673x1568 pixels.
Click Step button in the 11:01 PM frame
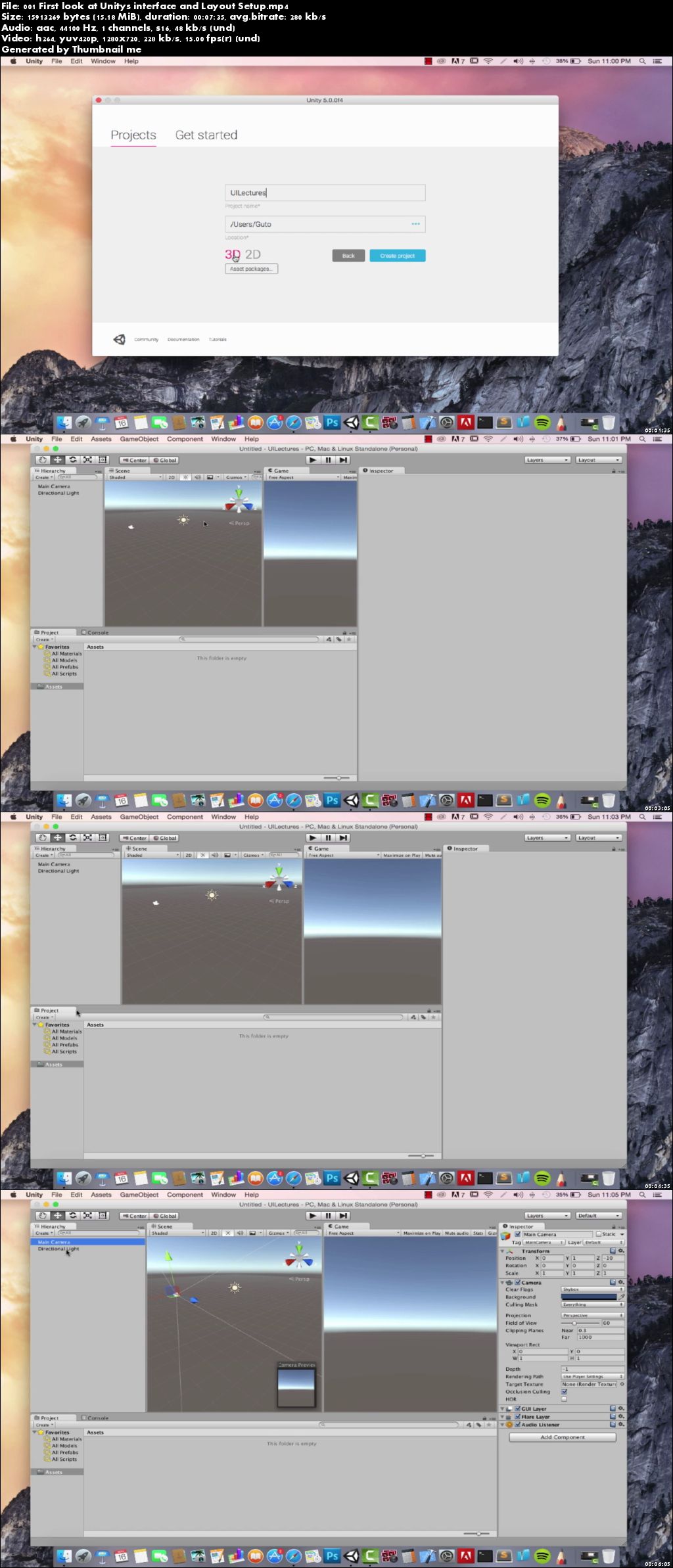point(343,460)
